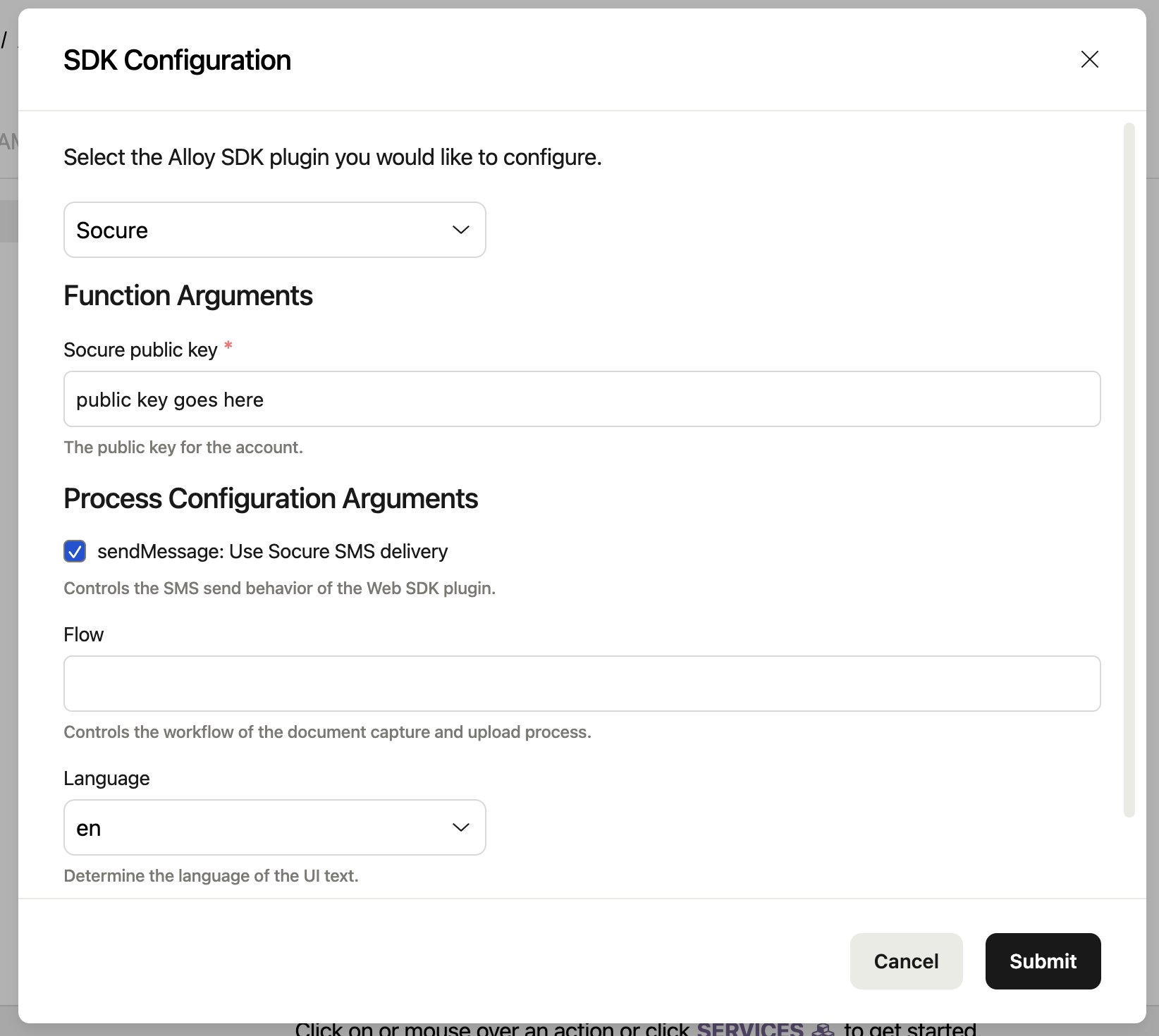
Task: Click 'Select the Alloy SDK plugin' instruction text
Action: click(333, 157)
